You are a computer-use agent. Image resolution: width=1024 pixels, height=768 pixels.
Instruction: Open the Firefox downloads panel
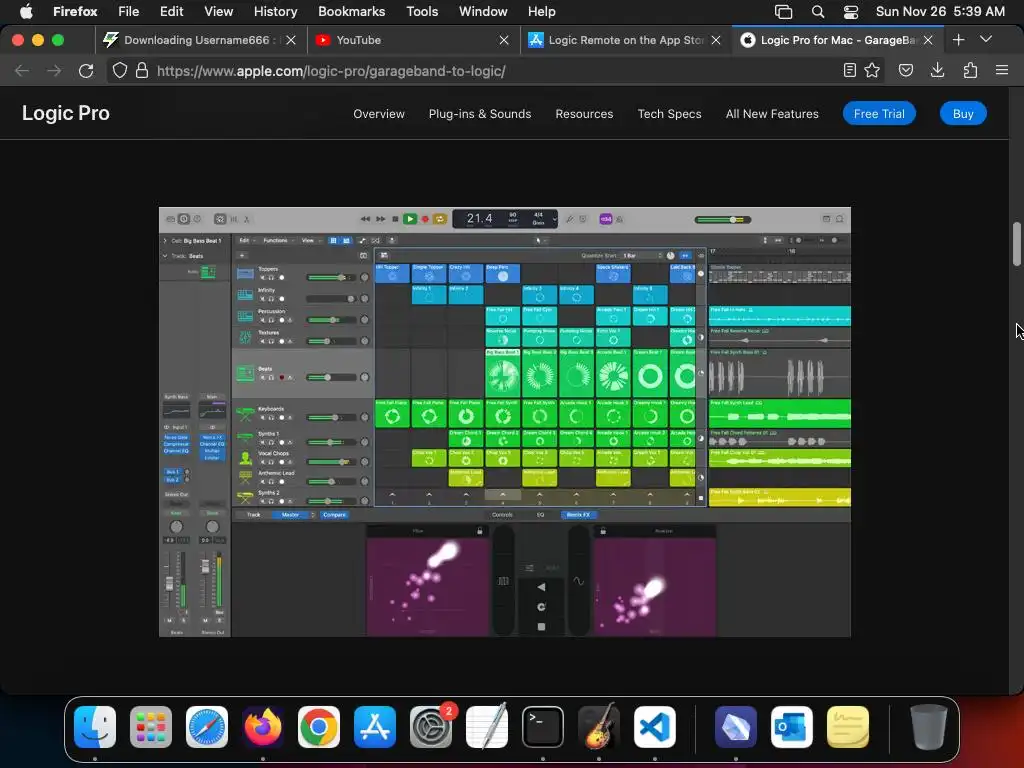tap(938, 71)
